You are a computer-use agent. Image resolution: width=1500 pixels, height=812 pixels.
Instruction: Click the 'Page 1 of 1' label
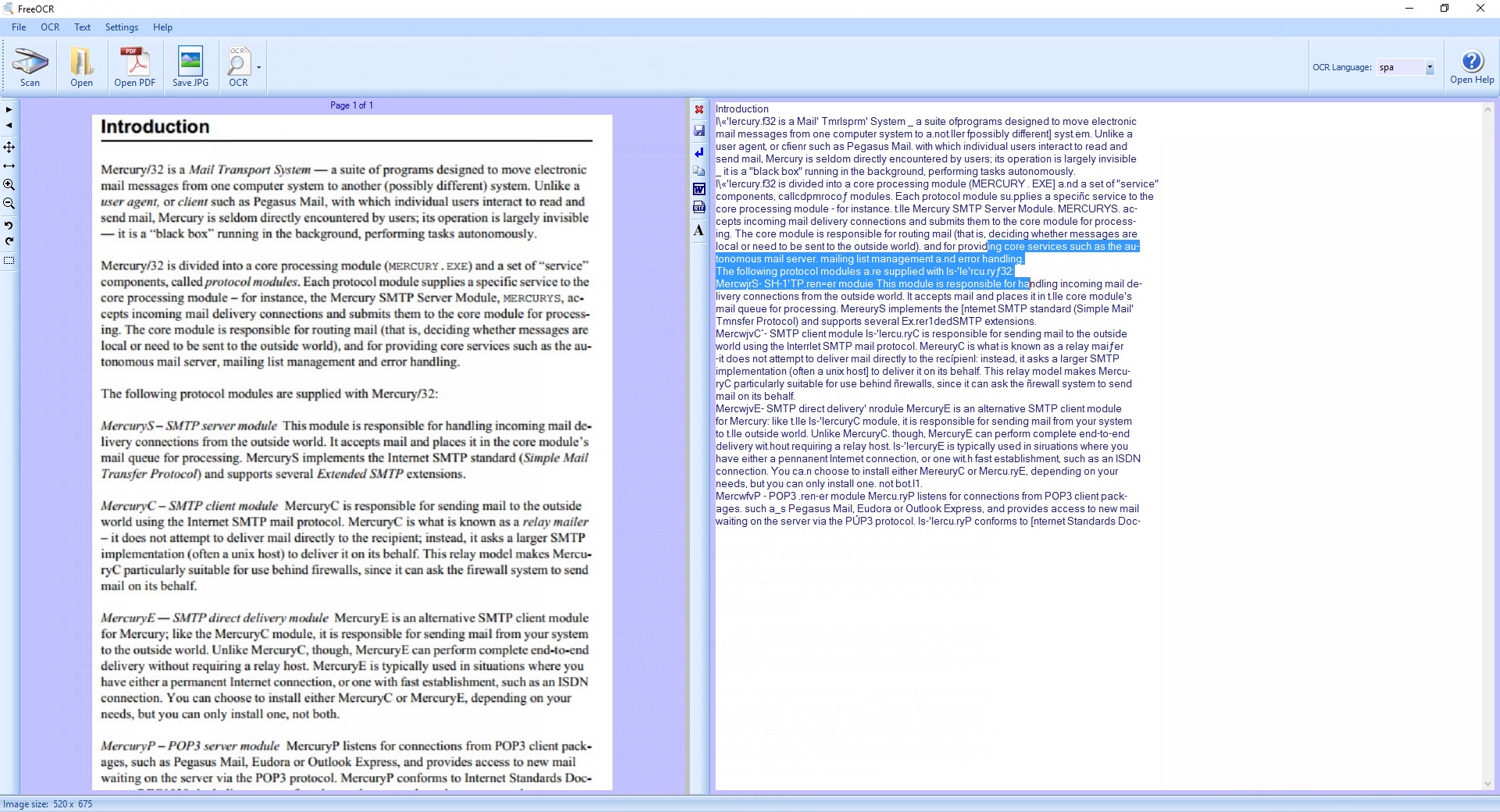click(352, 105)
